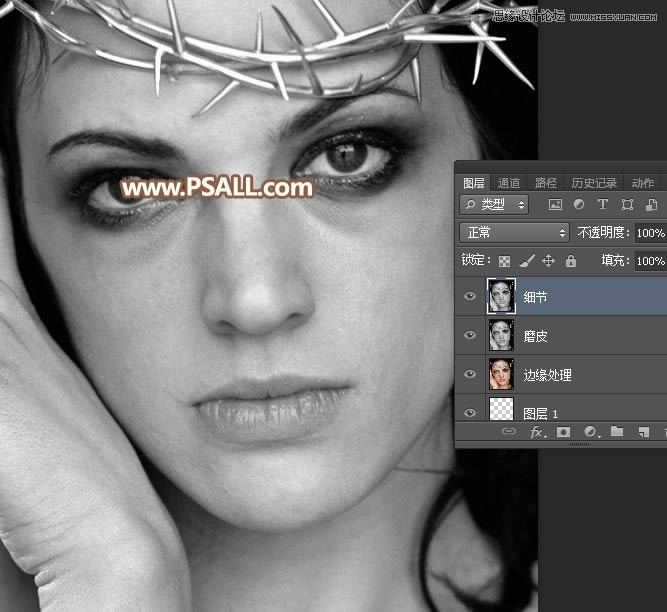Click the 不透明度 opacity value field

point(650,233)
